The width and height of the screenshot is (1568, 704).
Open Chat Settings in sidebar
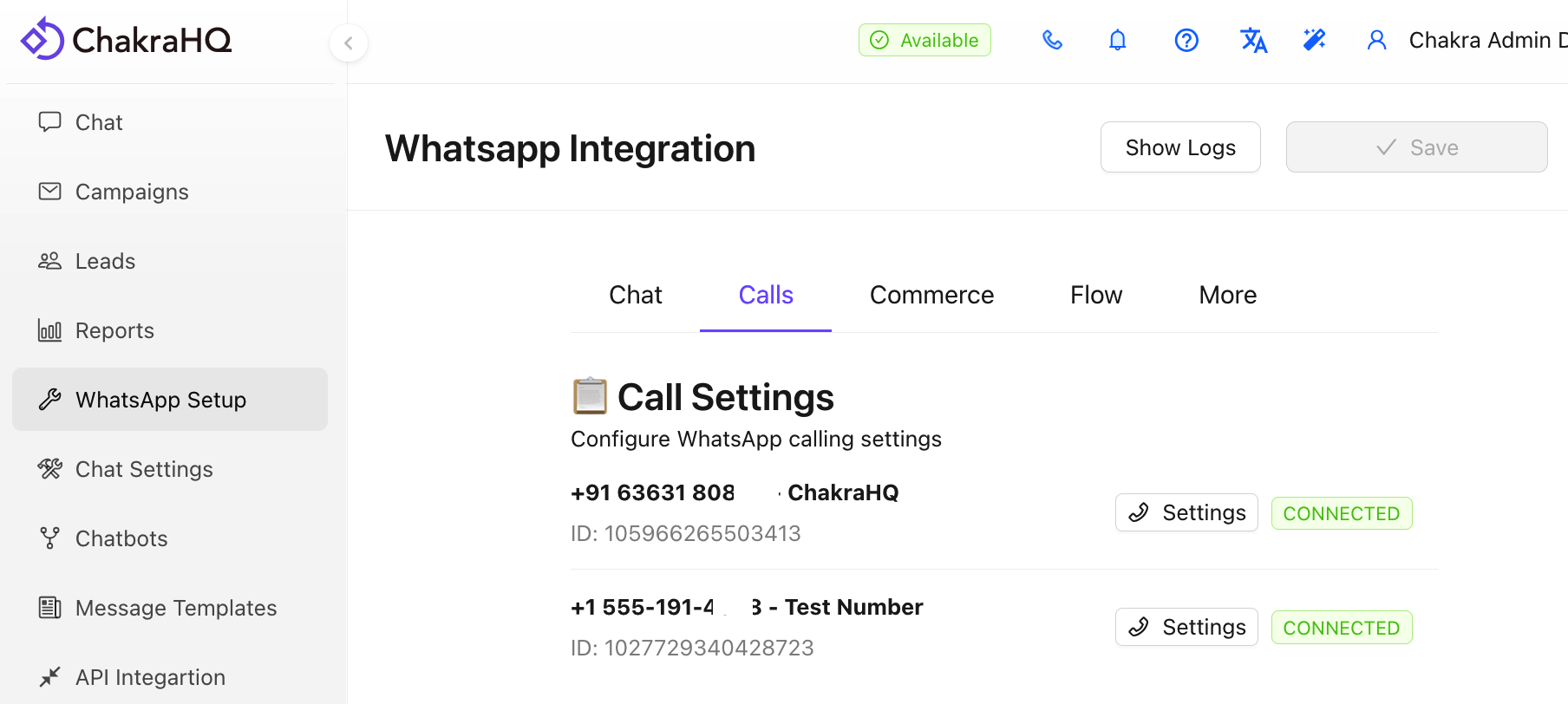[x=170, y=469]
